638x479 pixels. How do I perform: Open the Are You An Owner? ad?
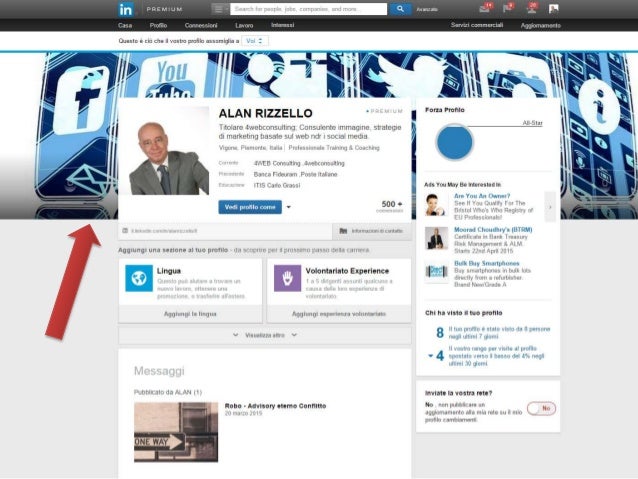click(x=482, y=196)
